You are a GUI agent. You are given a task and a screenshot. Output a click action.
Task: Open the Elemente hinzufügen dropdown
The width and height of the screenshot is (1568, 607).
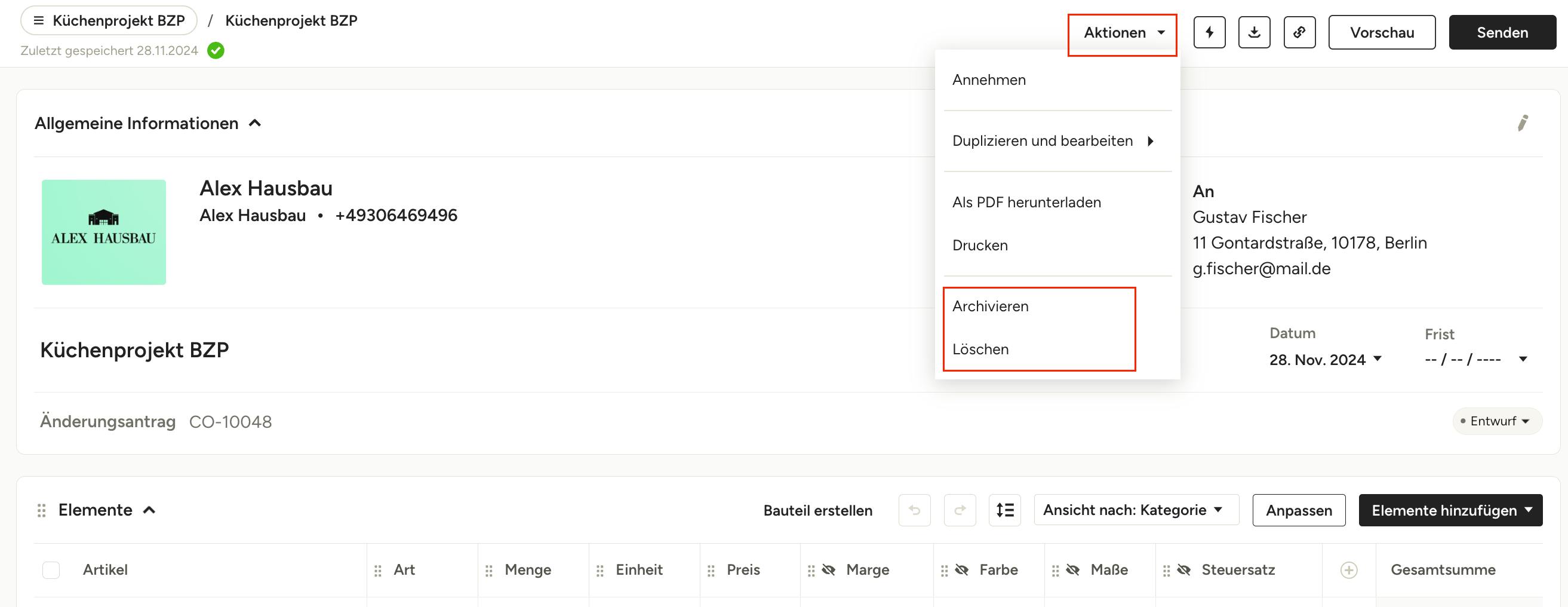click(x=1450, y=510)
